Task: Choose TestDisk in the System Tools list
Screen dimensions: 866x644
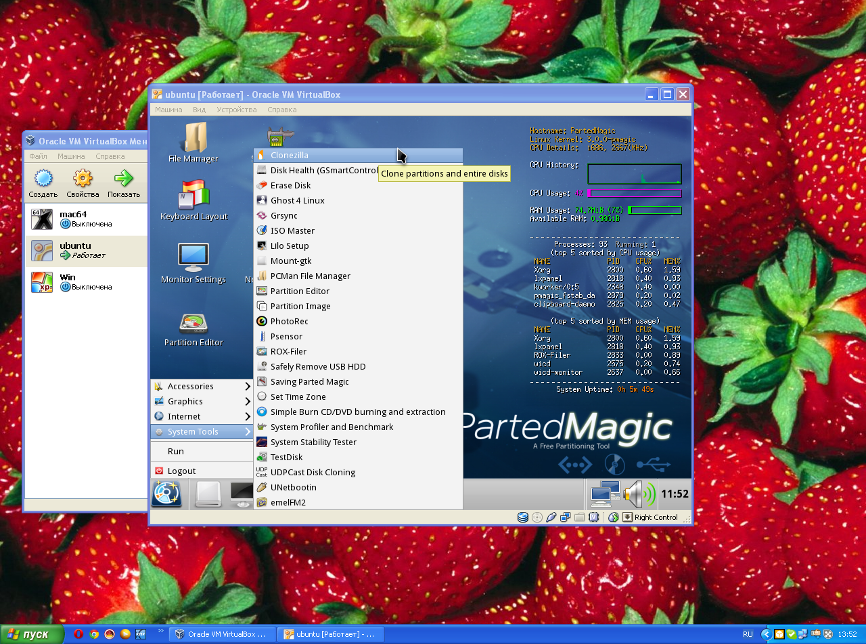Action: pos(286,457)
